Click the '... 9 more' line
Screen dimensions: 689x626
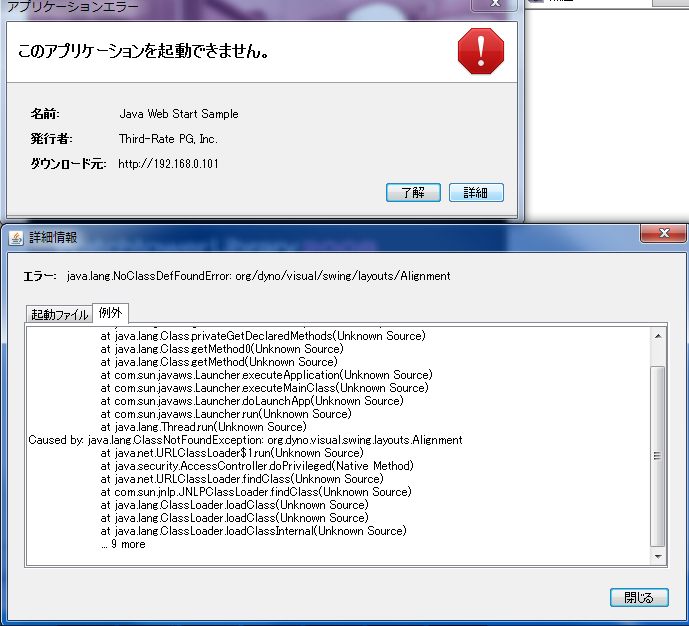click(x=123, y=544)
